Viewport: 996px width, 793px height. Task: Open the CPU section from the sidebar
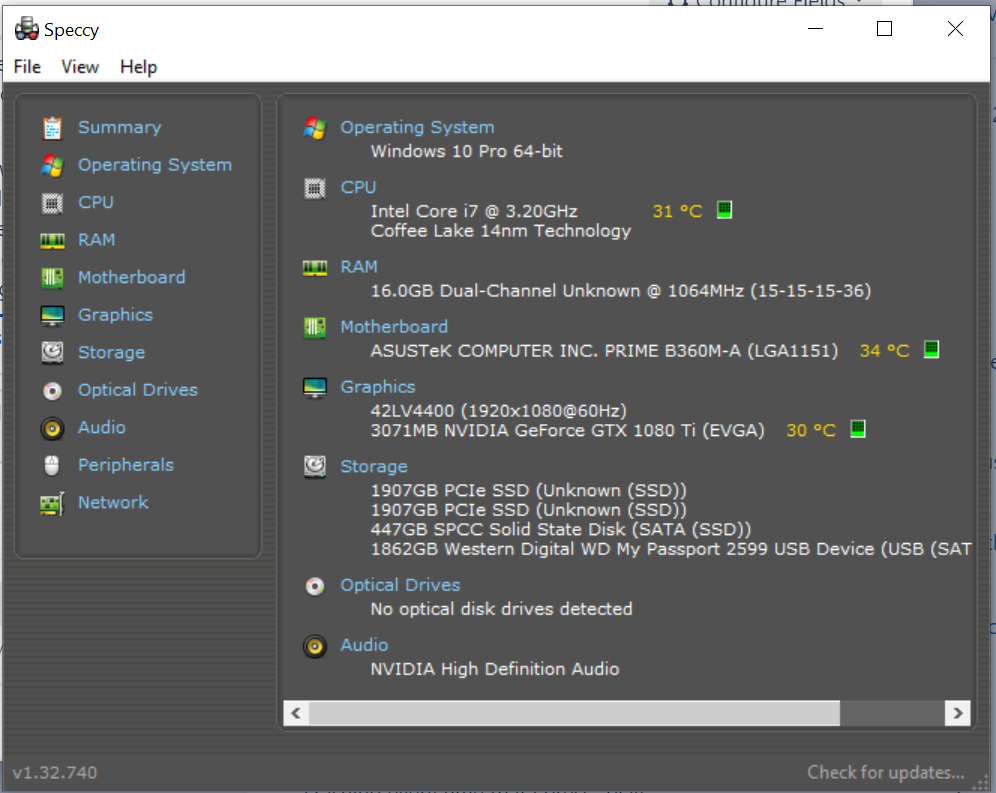pos(96,203)
